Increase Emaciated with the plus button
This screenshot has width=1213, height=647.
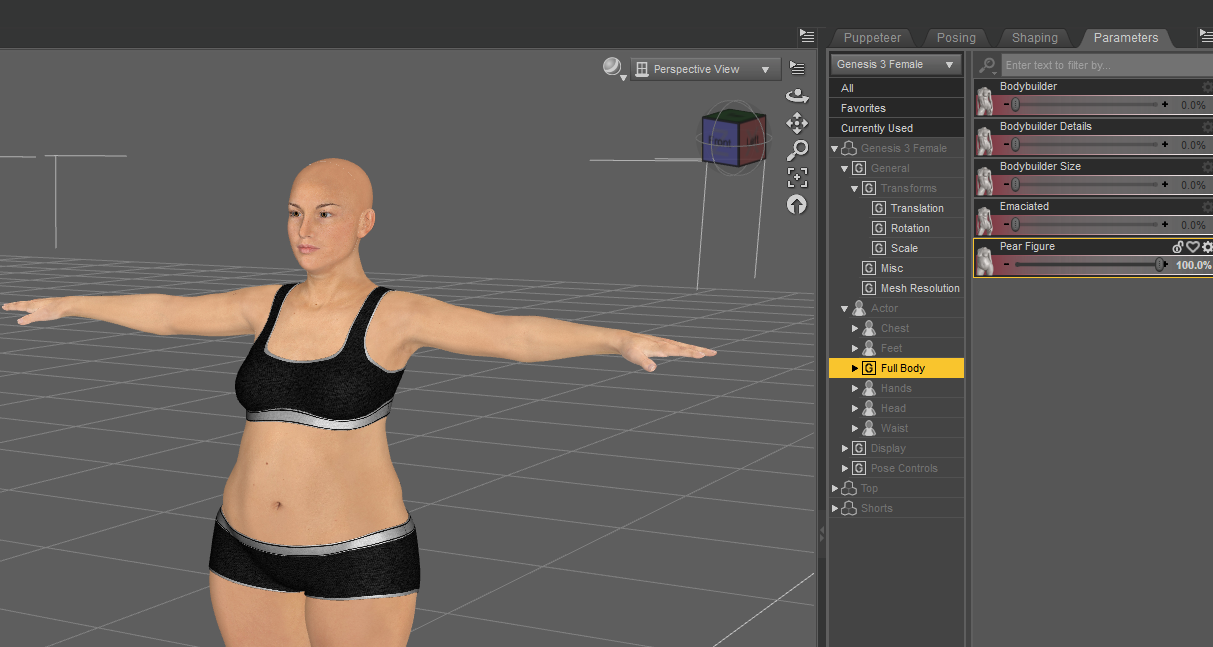click(x=1165, y=224)
